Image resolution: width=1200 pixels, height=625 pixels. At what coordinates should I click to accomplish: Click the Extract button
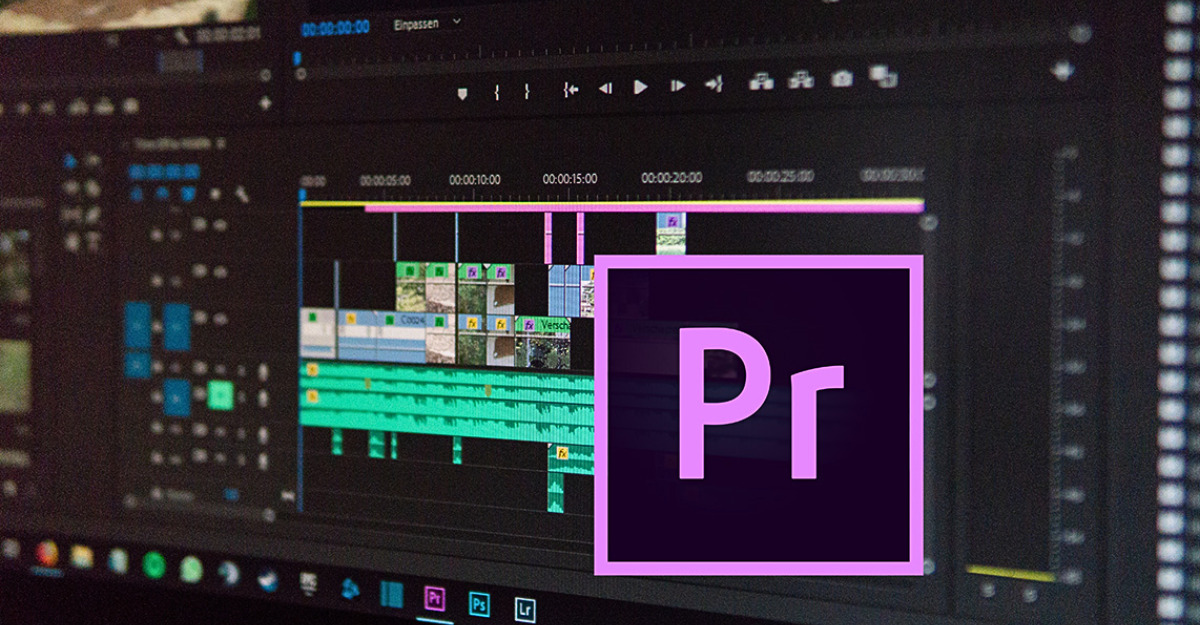[x=800, y=79]
